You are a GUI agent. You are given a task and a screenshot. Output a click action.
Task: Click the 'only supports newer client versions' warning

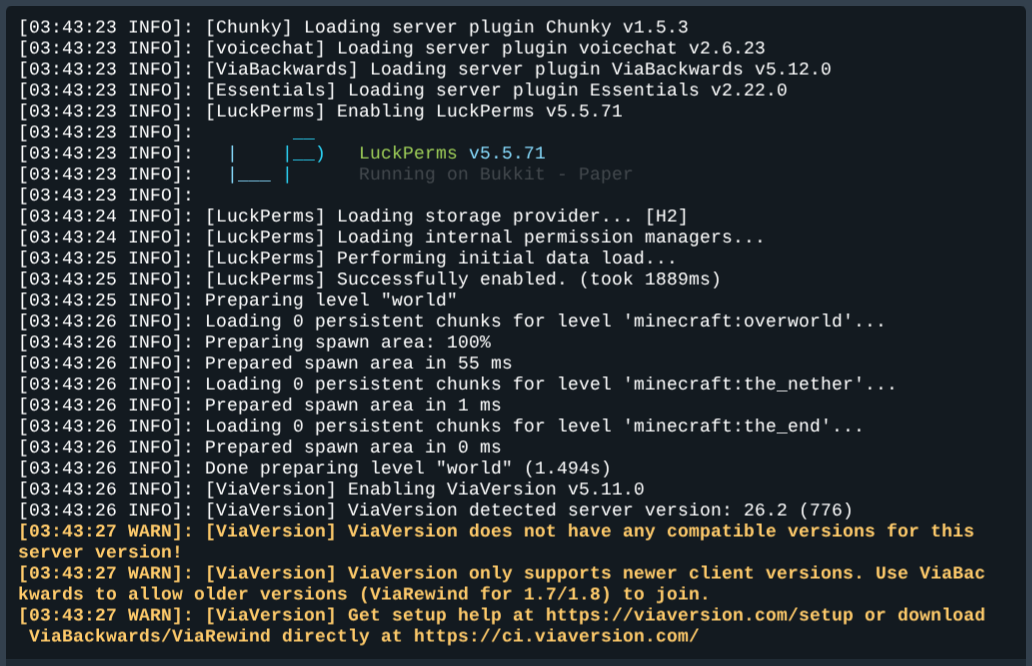[x=502, y=584]
